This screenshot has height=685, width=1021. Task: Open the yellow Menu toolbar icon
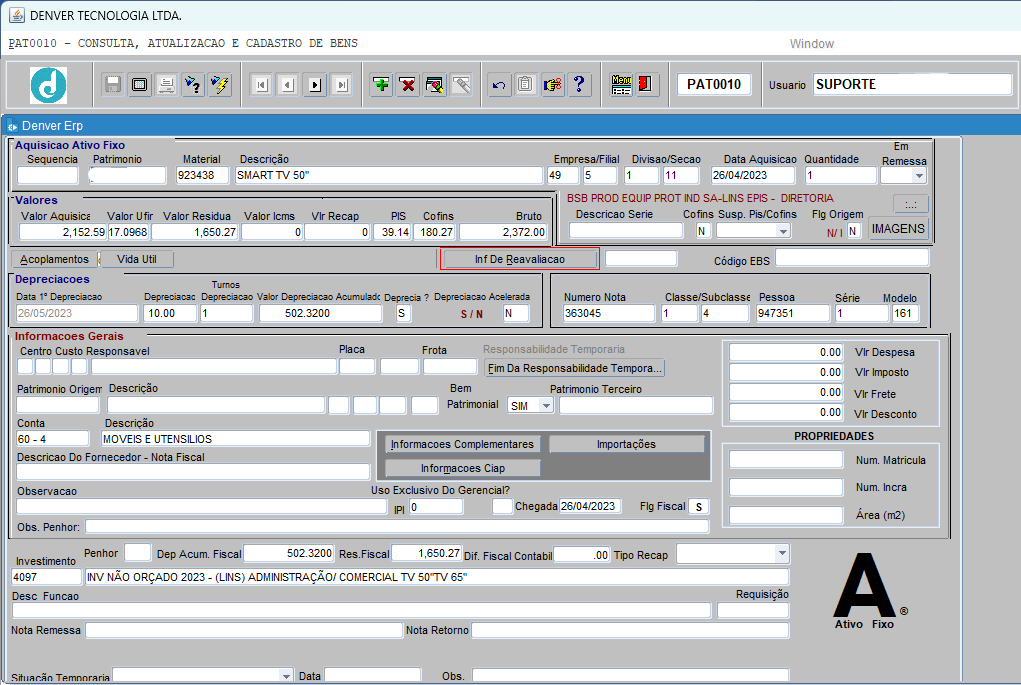(621, 85)
